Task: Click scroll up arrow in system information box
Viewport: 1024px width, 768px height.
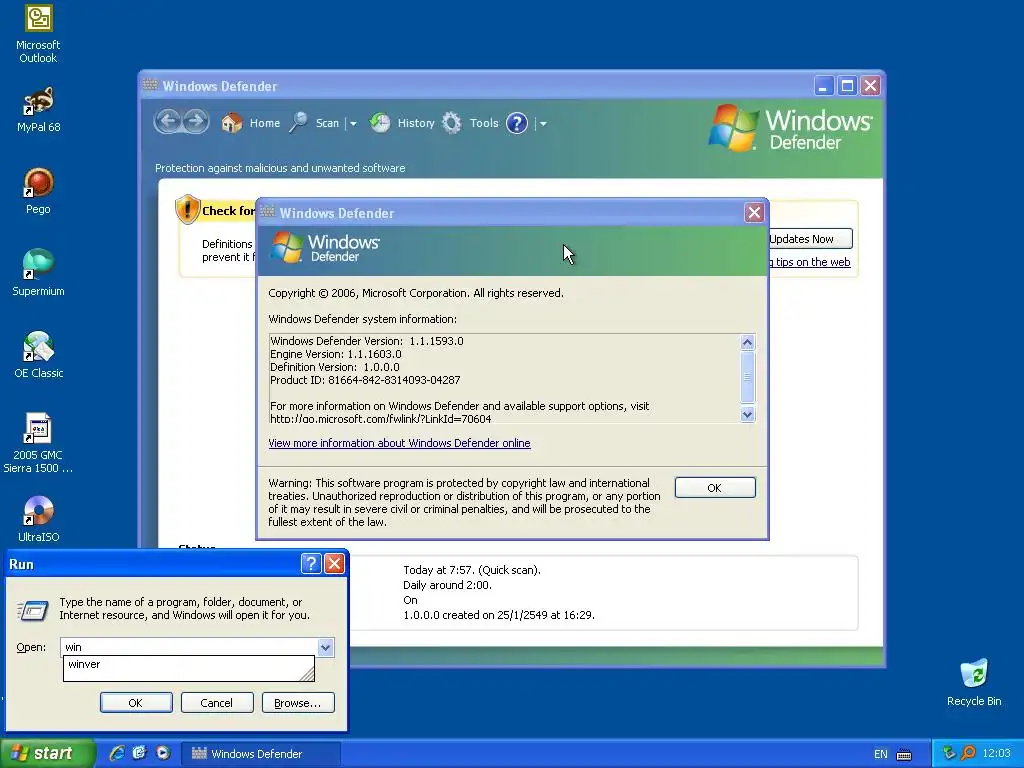Action: tap(747, 342)
